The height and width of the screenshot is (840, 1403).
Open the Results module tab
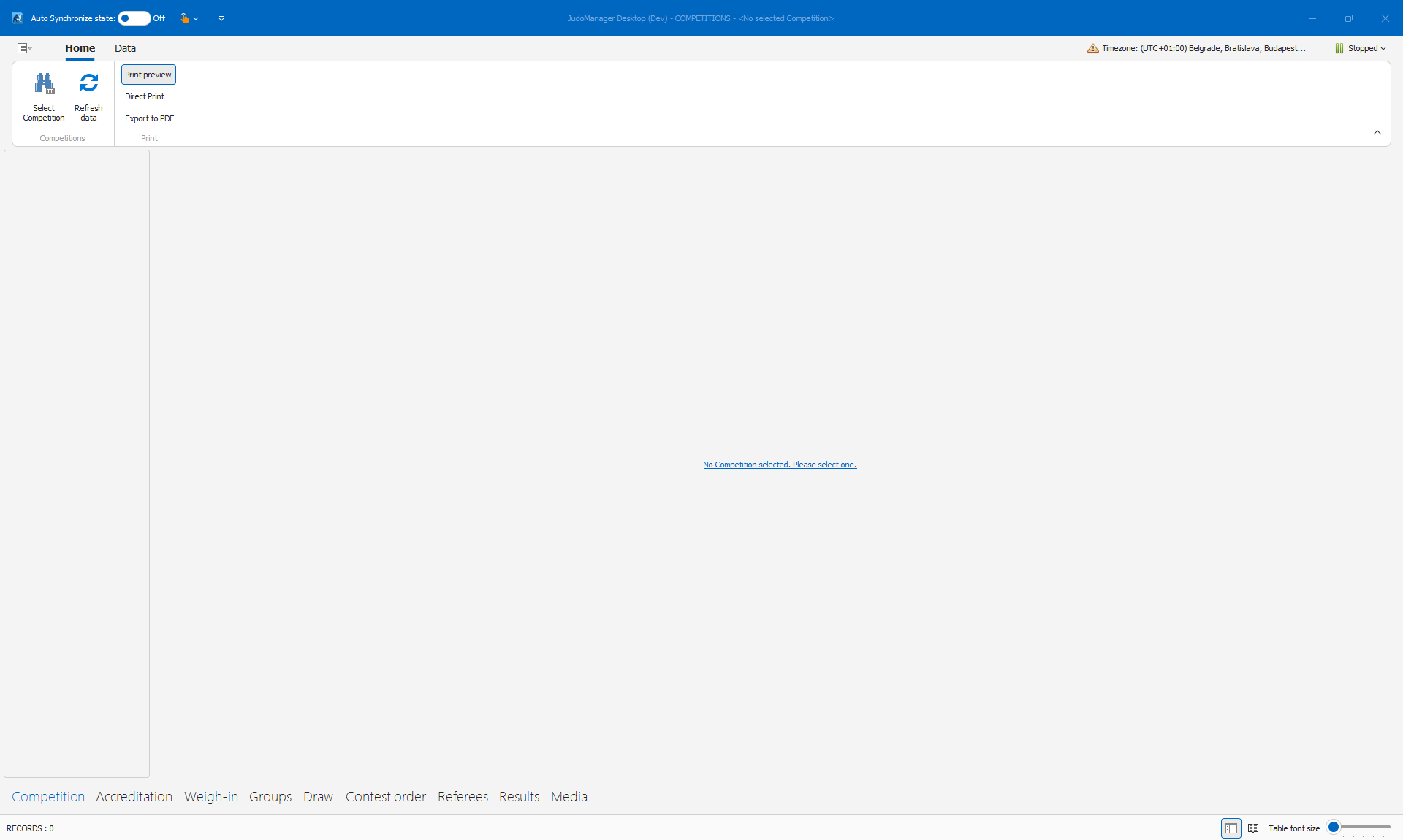(520, 797)
